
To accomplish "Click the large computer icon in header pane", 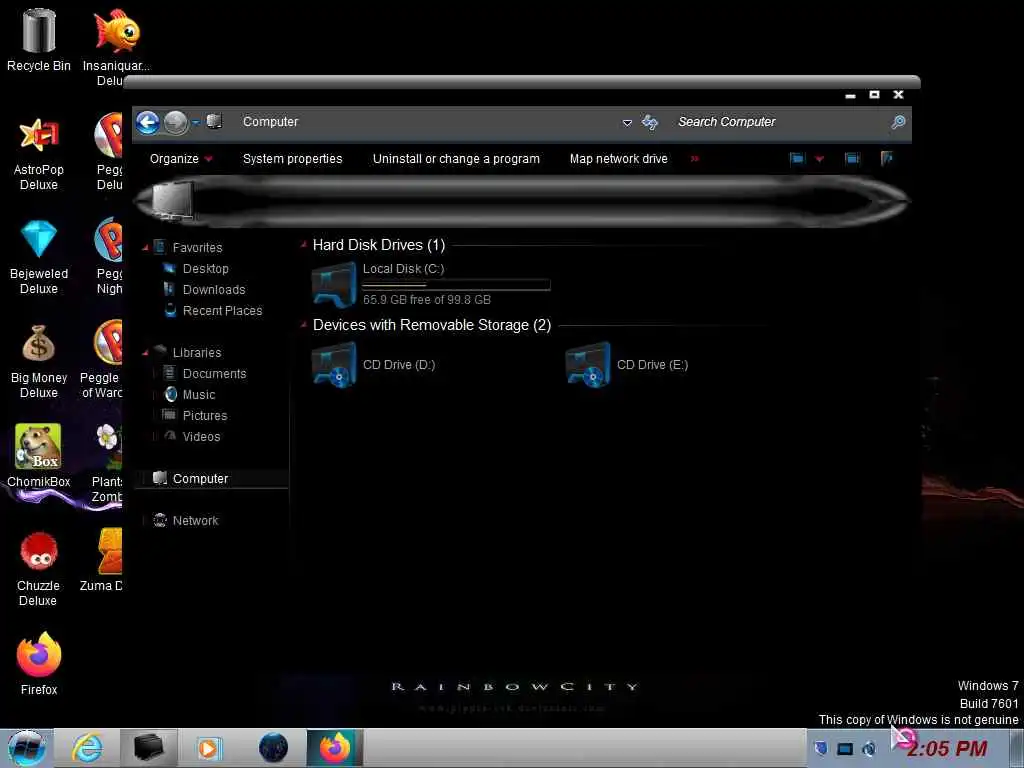I will [x=172, y=200].
